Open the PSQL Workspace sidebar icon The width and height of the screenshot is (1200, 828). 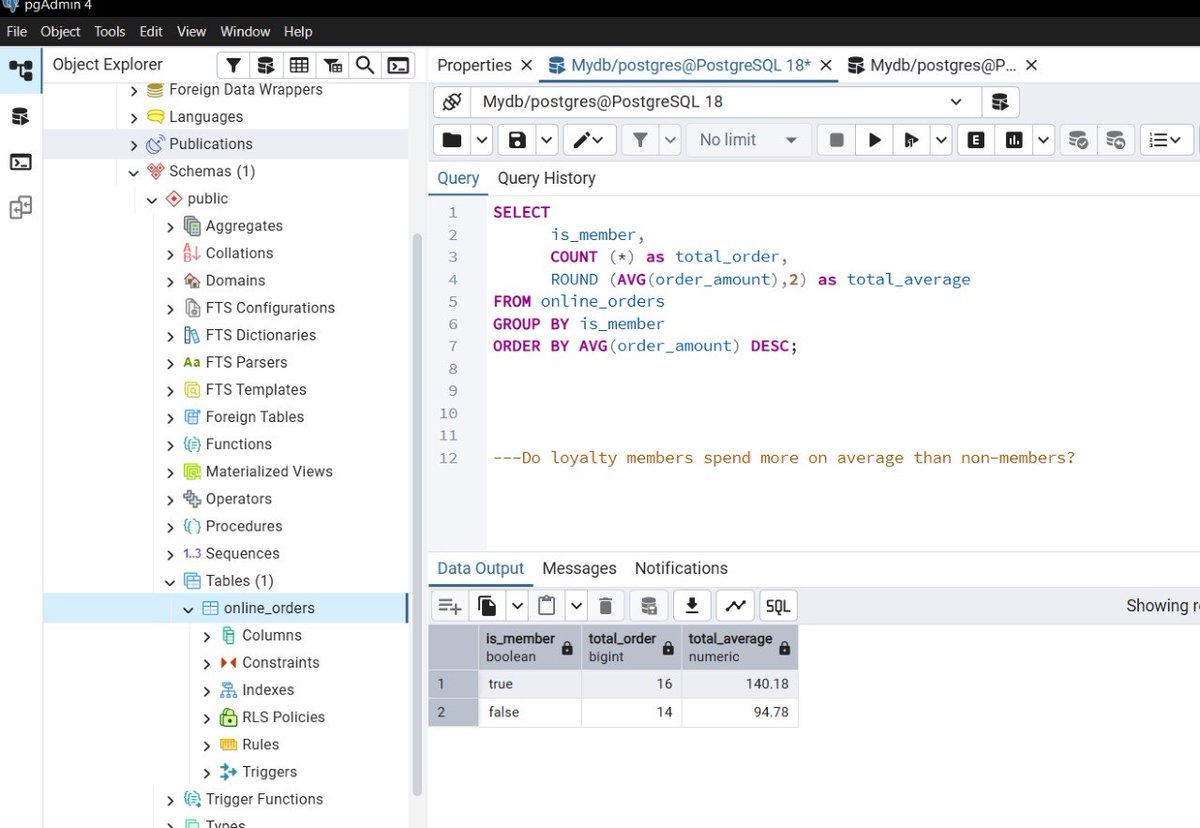(x=20, y=162)
